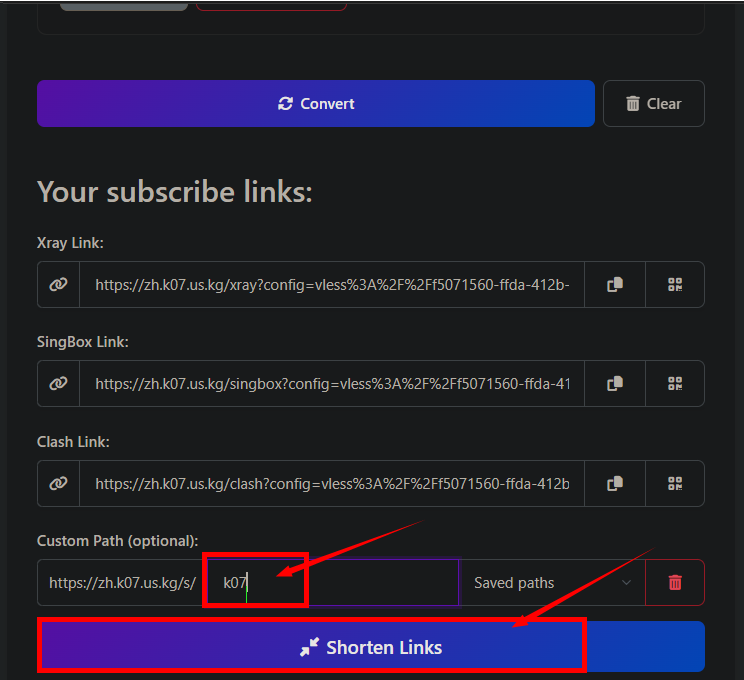Click the zh.k07.us.kg/s/ URL prefix

coord(122,583)
